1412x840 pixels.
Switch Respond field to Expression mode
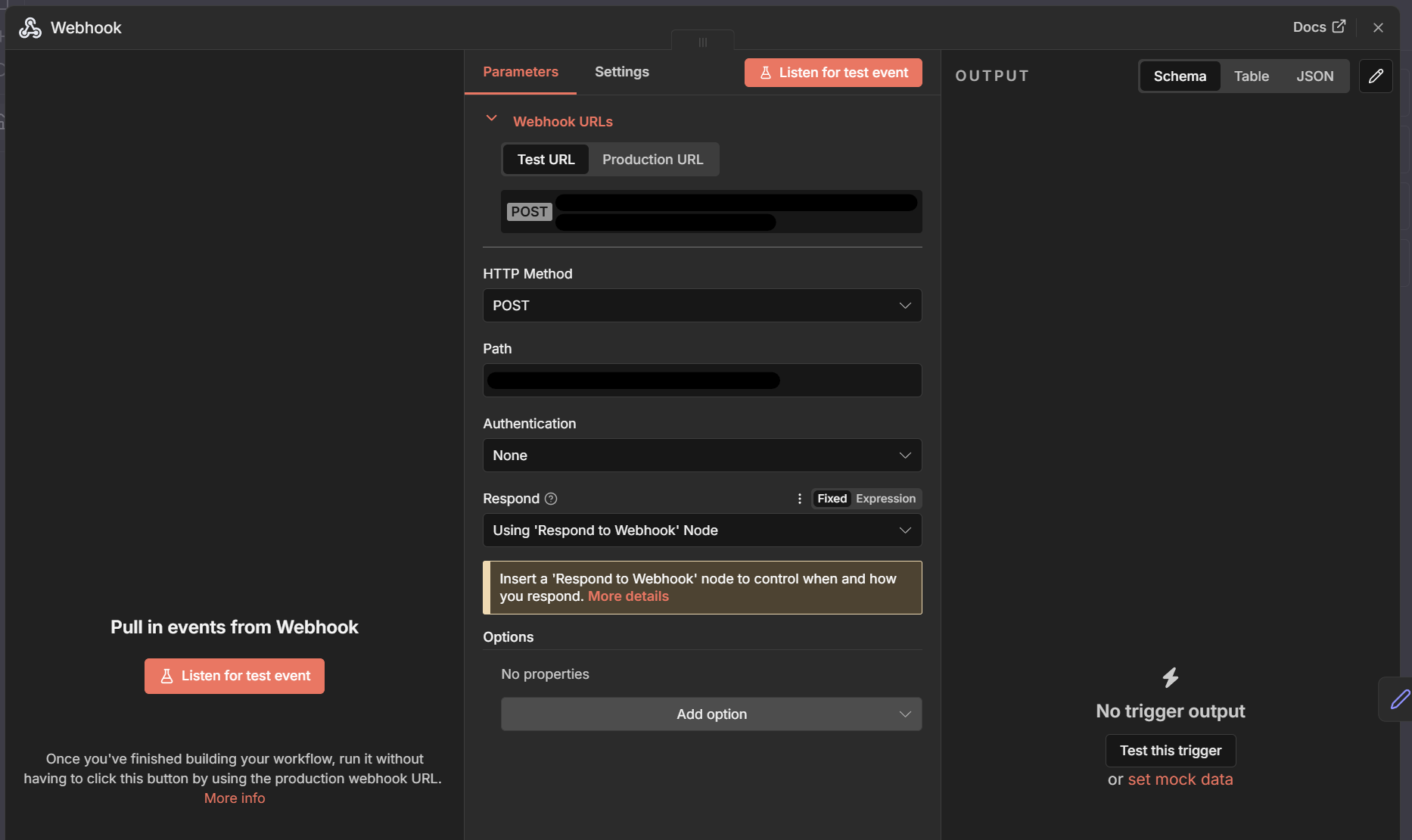click(885, 499)
